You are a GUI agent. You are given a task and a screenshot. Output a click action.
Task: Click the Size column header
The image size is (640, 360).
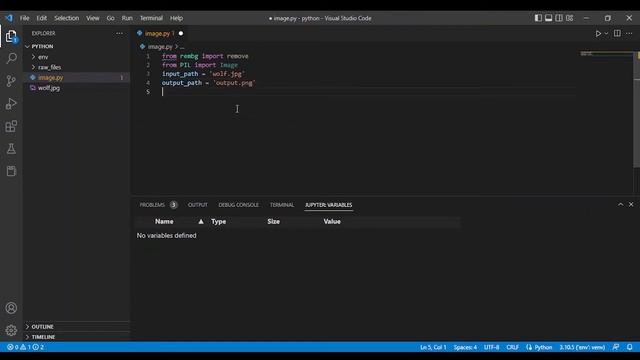point(273,222)
